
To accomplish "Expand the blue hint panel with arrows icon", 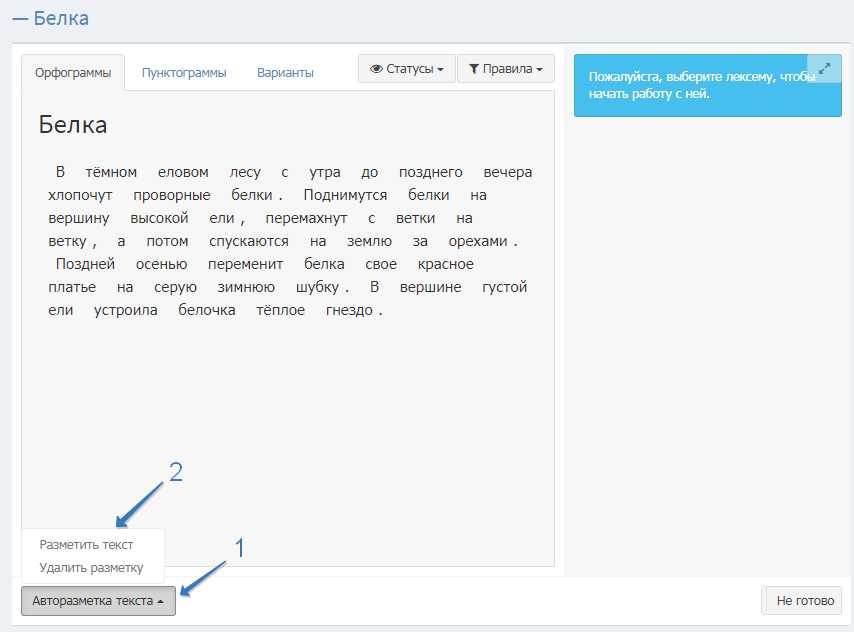I will [x=824, y=69].
